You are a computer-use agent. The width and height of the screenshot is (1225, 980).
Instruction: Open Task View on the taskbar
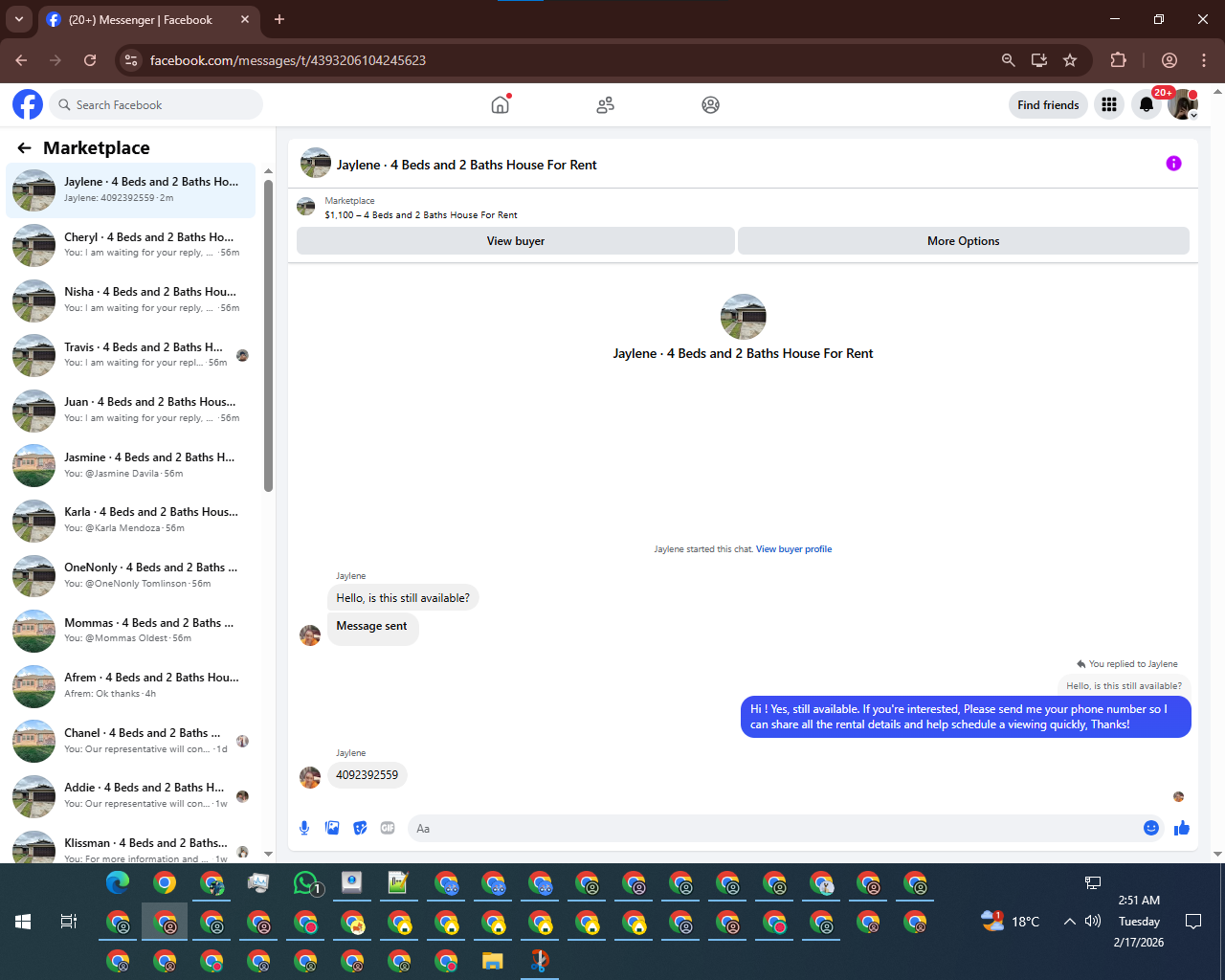click(x=69, y=922)
